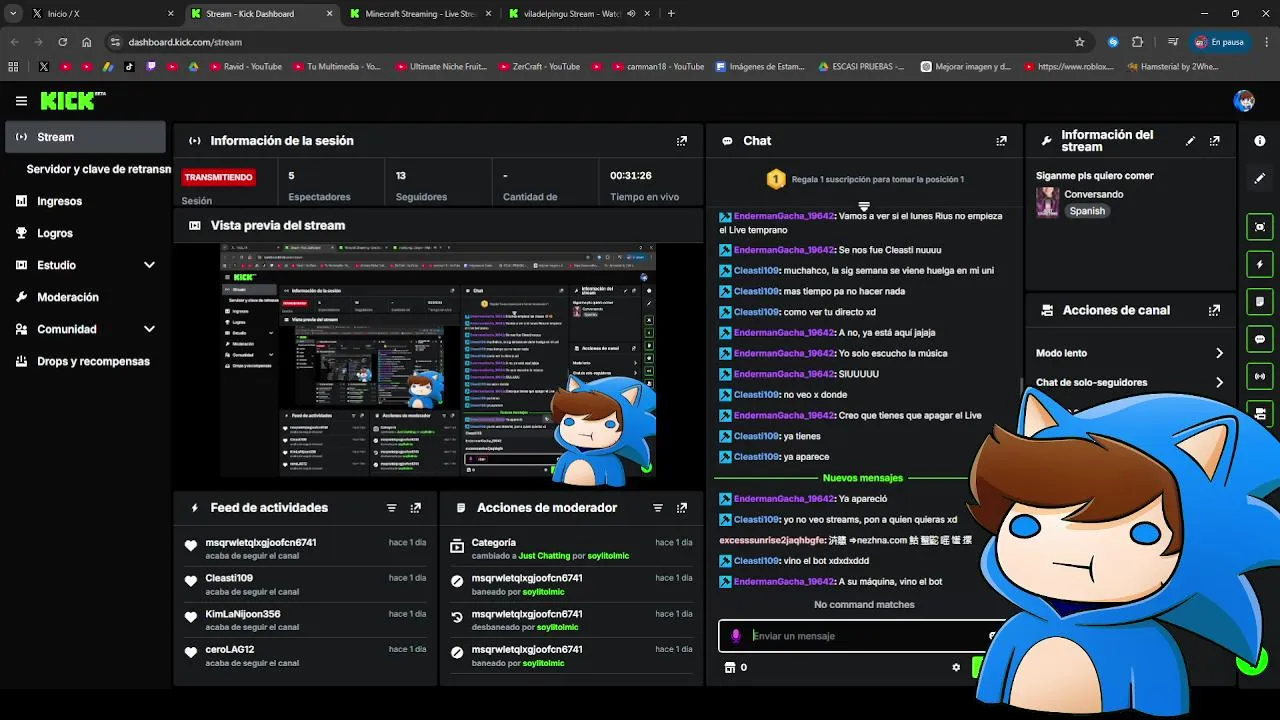
Task: Click the gift icon below the chat input
Action: coord(730,668)
